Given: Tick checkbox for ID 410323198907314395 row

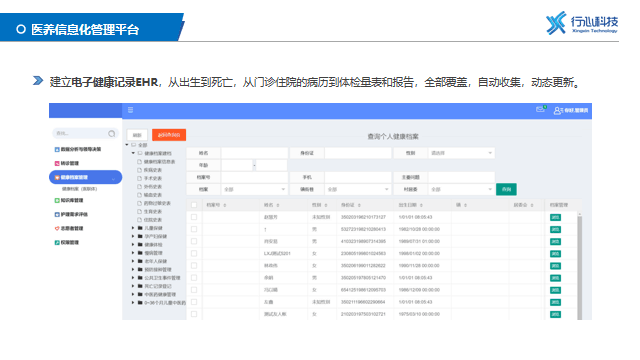Looking at the screenshot, I should click(194, 241).
